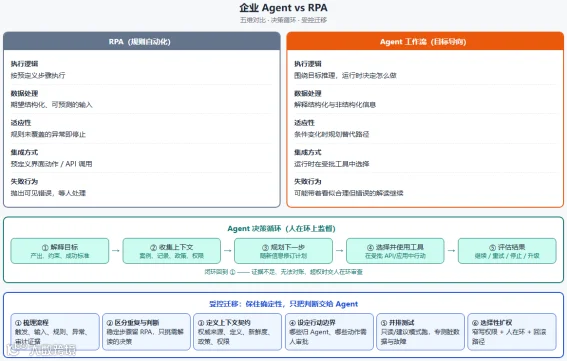Click the '③ 规划下一步' step box

(x=284, y=251)
